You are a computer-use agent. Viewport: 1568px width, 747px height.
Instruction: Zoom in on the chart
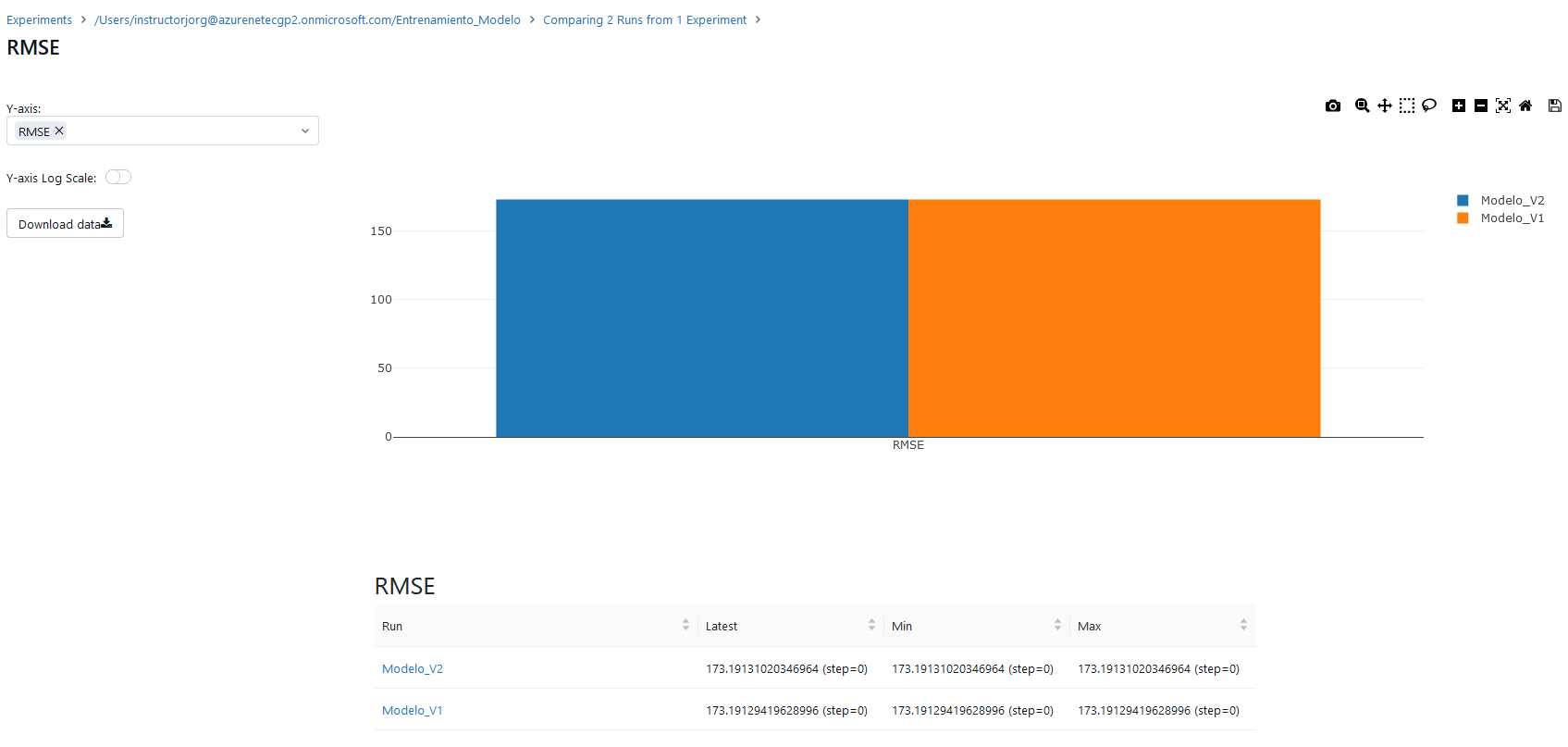[x=1458, y=106]
